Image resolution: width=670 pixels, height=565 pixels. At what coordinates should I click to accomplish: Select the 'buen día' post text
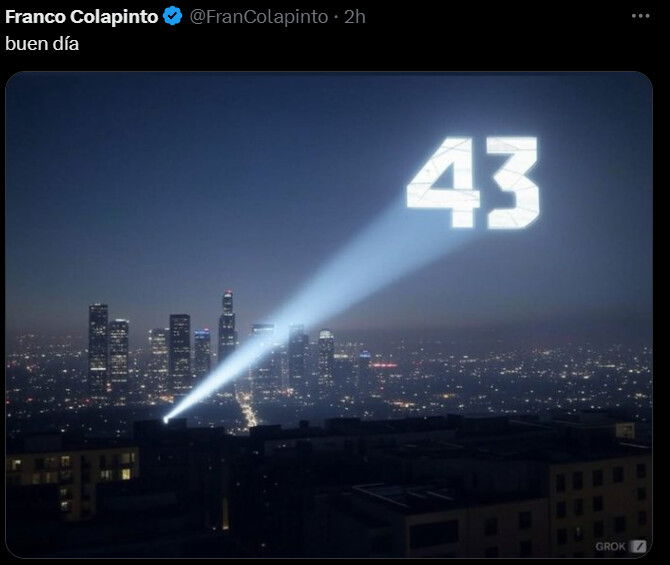tap(42, 44)
